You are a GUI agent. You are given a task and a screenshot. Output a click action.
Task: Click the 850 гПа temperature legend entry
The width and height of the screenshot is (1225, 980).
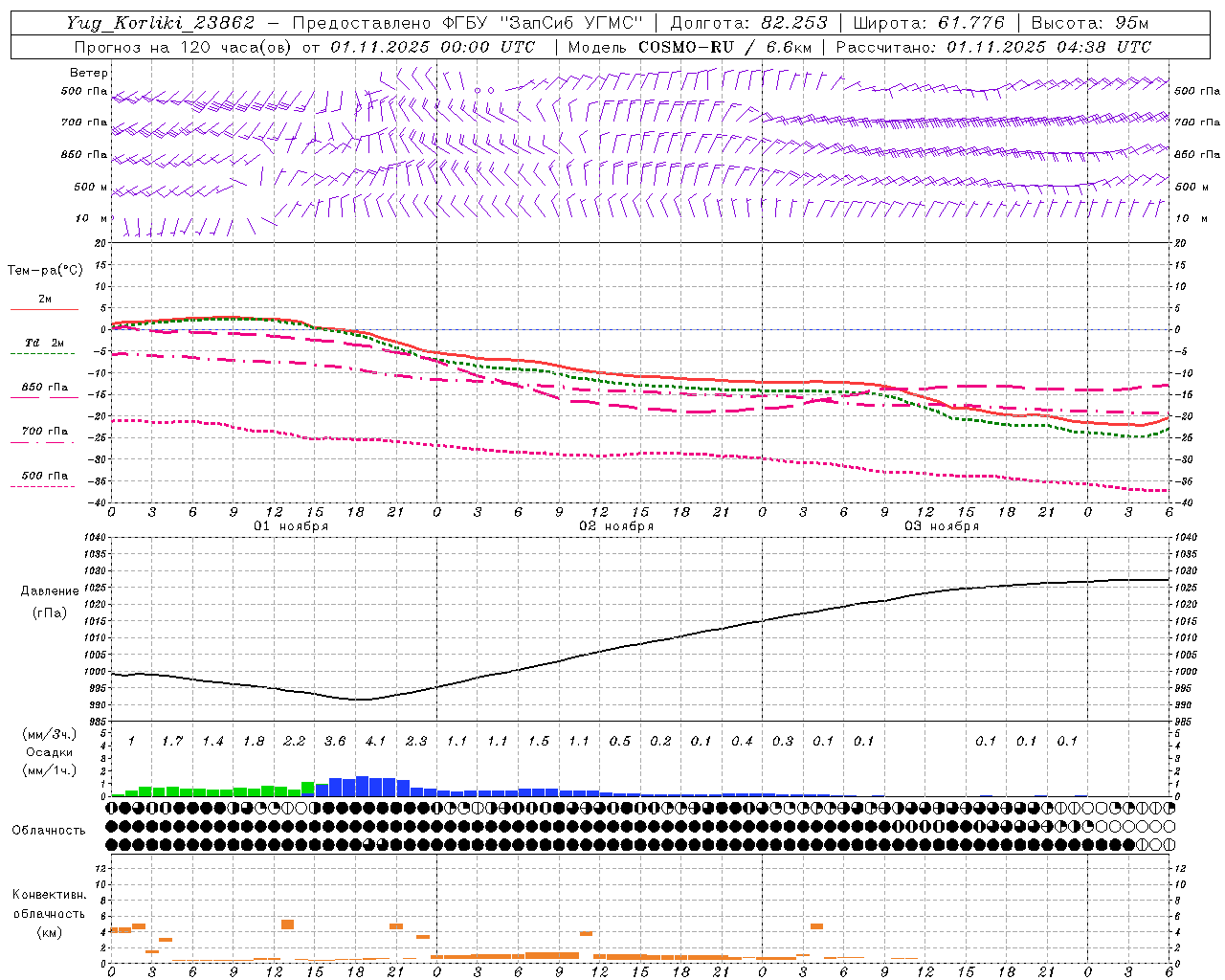[x=45, y=388]
